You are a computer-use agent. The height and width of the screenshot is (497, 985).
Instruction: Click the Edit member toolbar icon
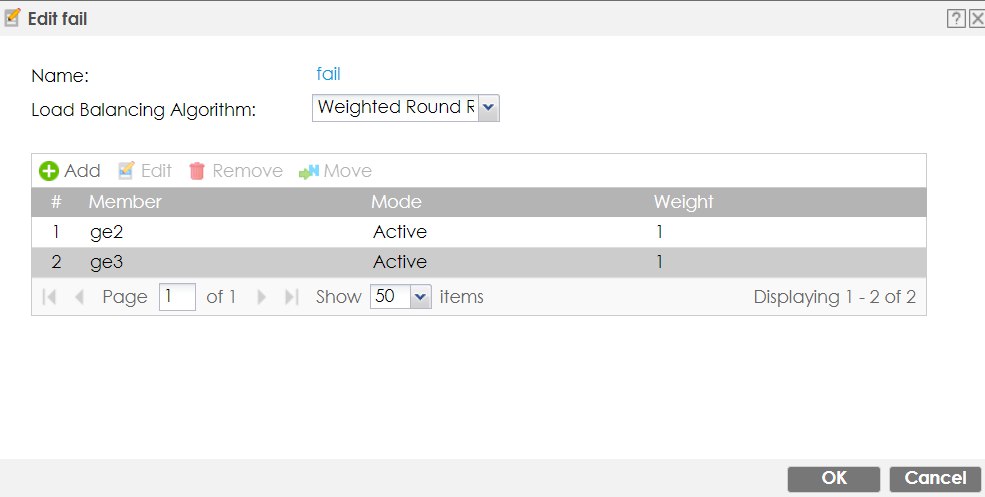pyautogui.click(x=127, y=171)
